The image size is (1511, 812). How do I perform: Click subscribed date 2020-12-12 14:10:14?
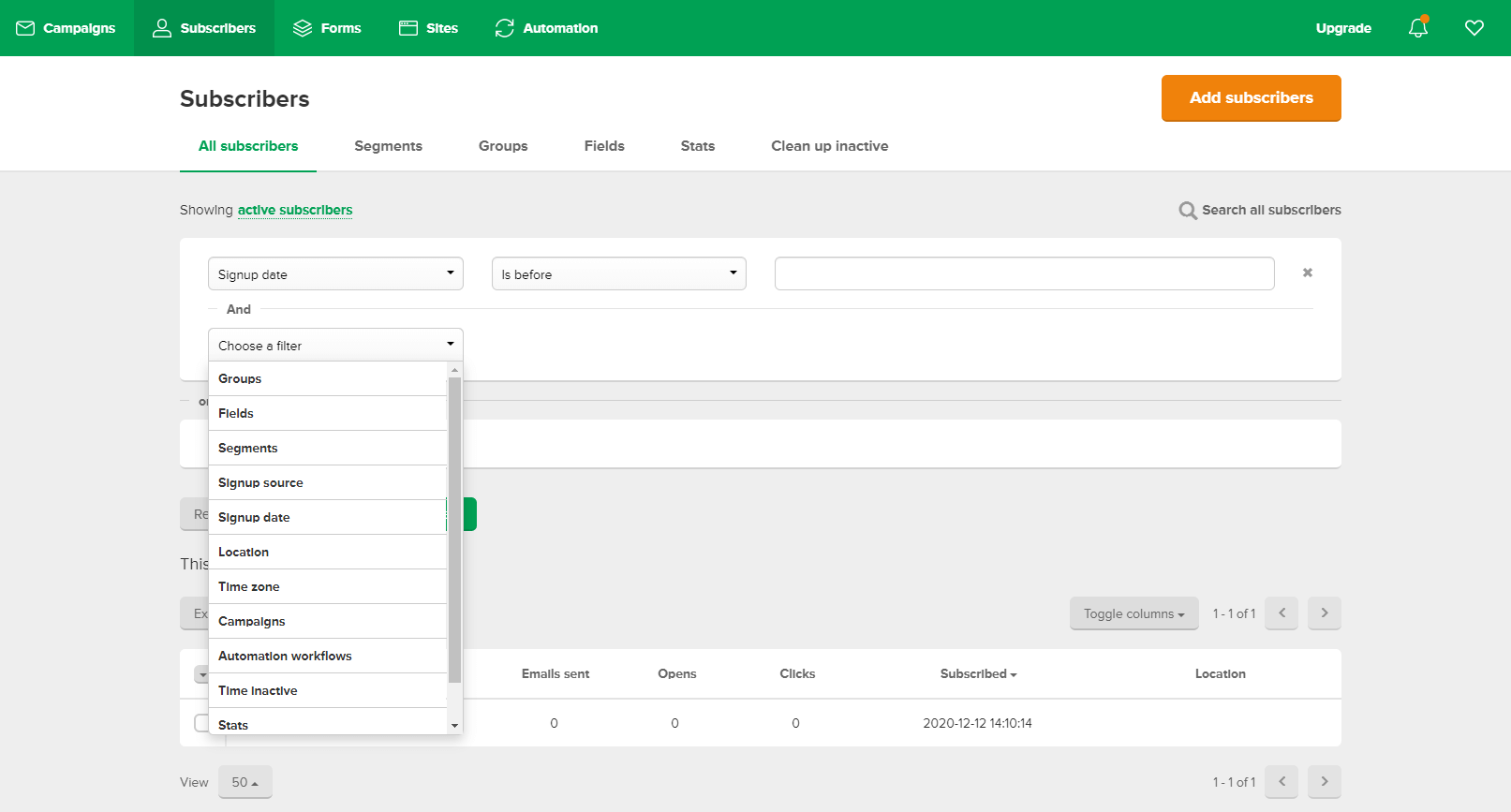pyautogui.click(x=977, y=723)
